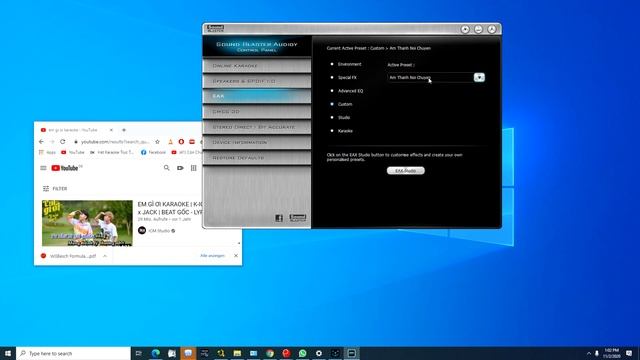Open the YouTube apps grid icon

click(x=193, y=168)
